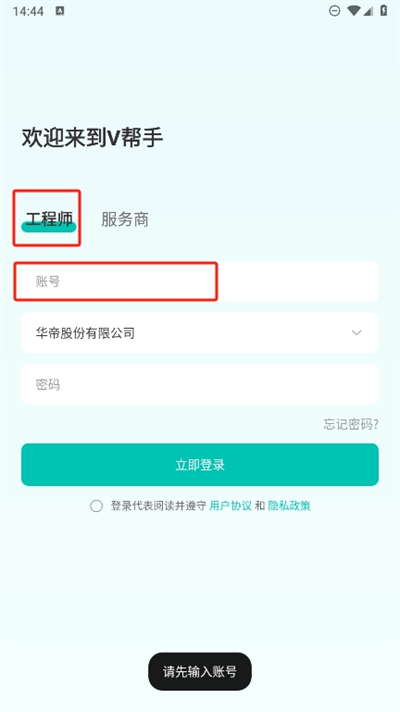Tap the battery status icon
This screenshot has height=712, width=400.
384,11
